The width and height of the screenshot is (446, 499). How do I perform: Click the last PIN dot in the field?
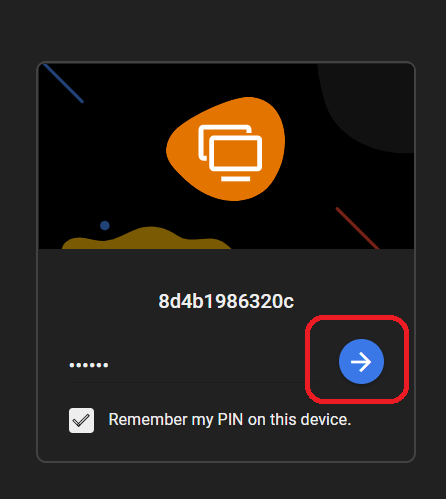click(106, 365)
